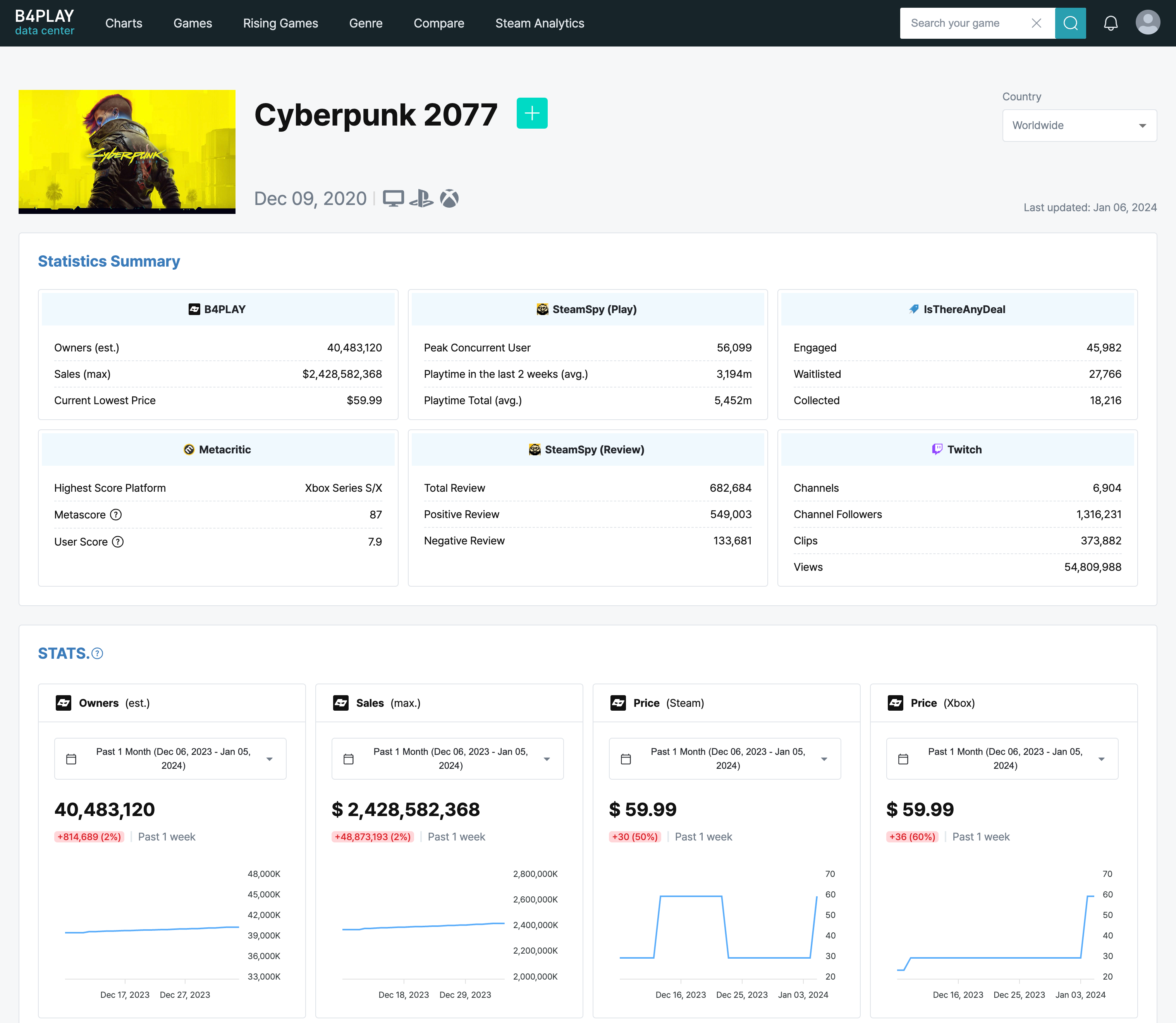
Task: Click the Peak Concurrent User value 56,099
Action: tap(734, 348)
